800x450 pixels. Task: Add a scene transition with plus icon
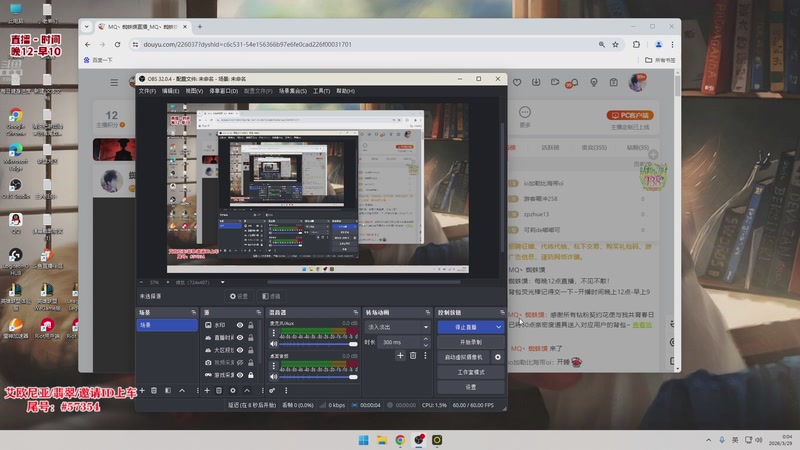tap(400, 356)
